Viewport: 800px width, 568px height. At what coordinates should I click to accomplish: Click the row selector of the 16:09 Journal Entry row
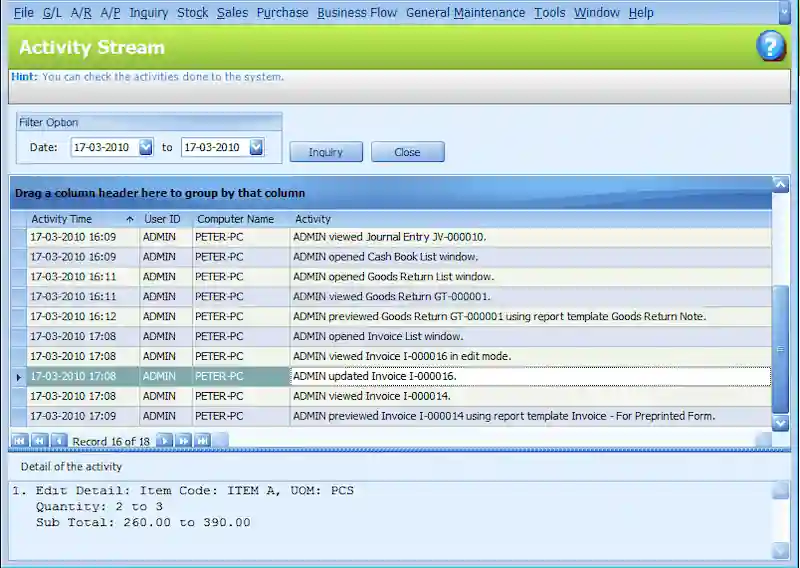[19, 237]
